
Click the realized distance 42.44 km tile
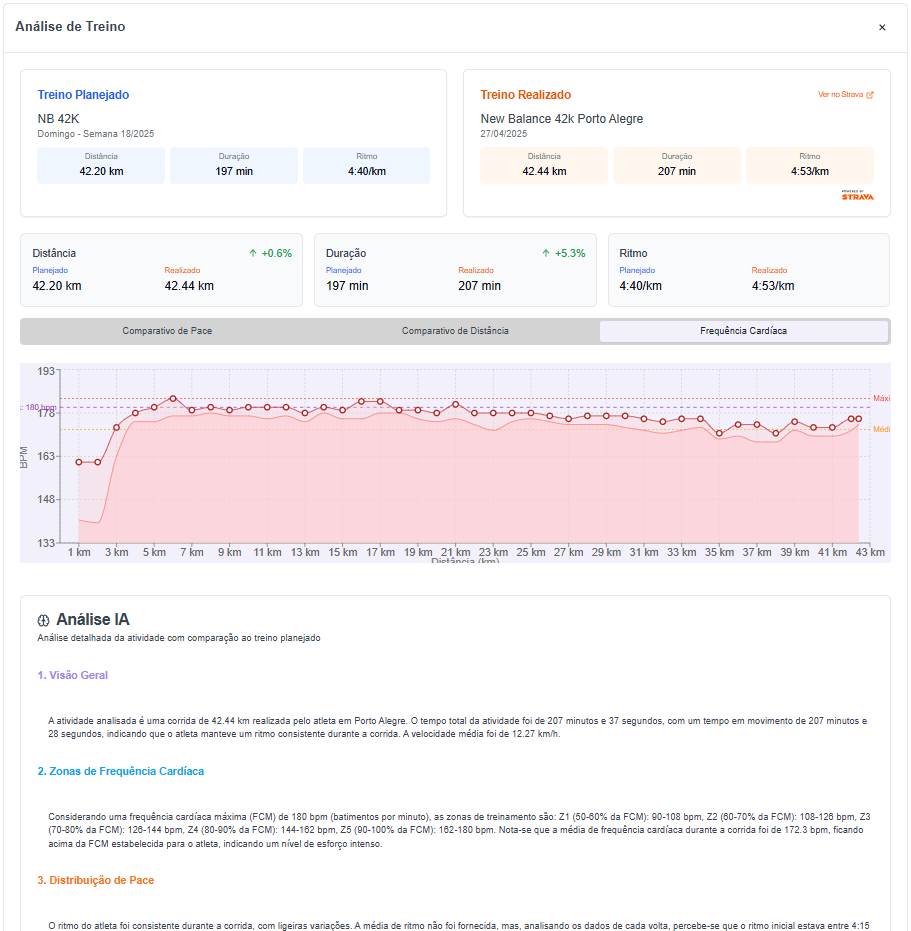coord(544,165)
